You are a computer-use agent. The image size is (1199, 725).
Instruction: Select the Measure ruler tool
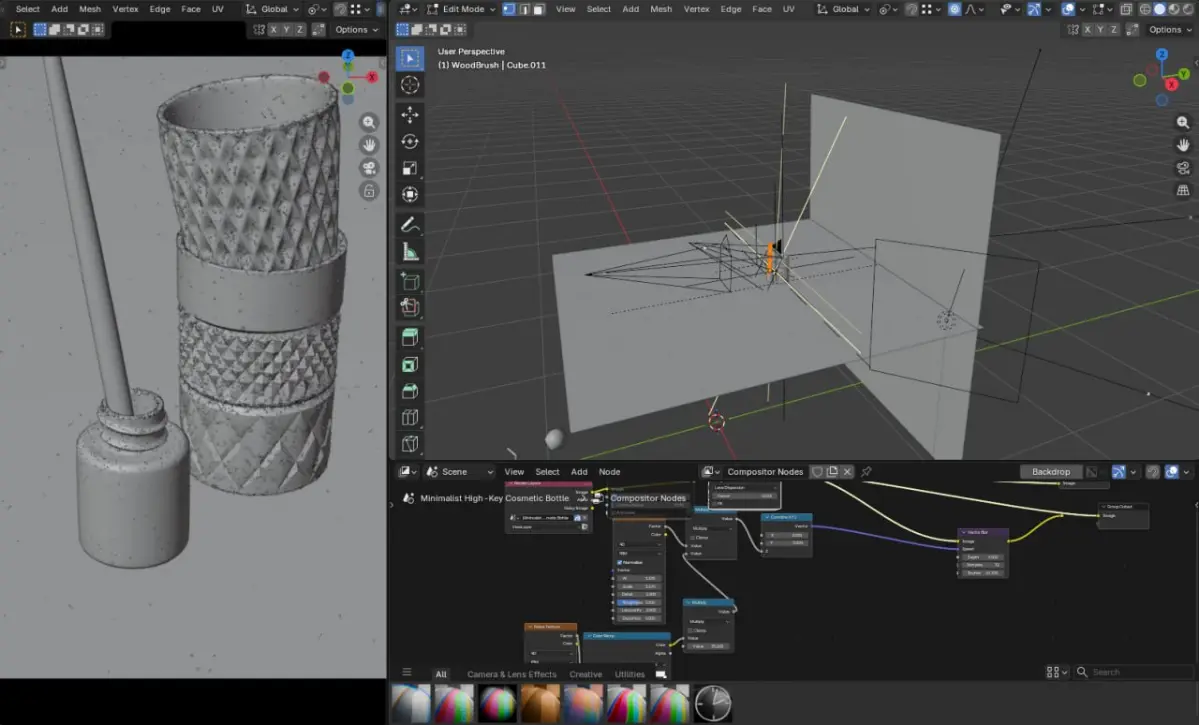coord(410,252)
